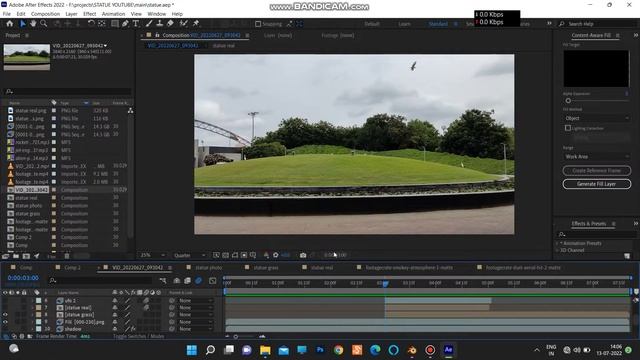640x360 pixels.
Task: Toggle visibility eye of statue grass layer
Action: click(5, 315)
